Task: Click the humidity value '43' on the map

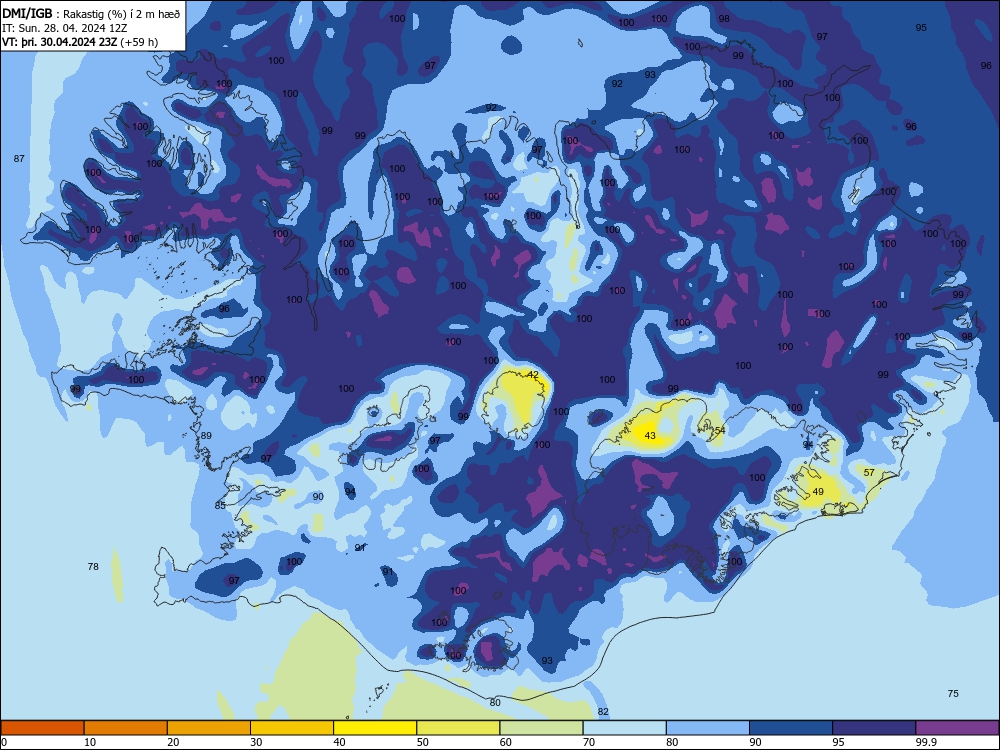Action: 650,436
